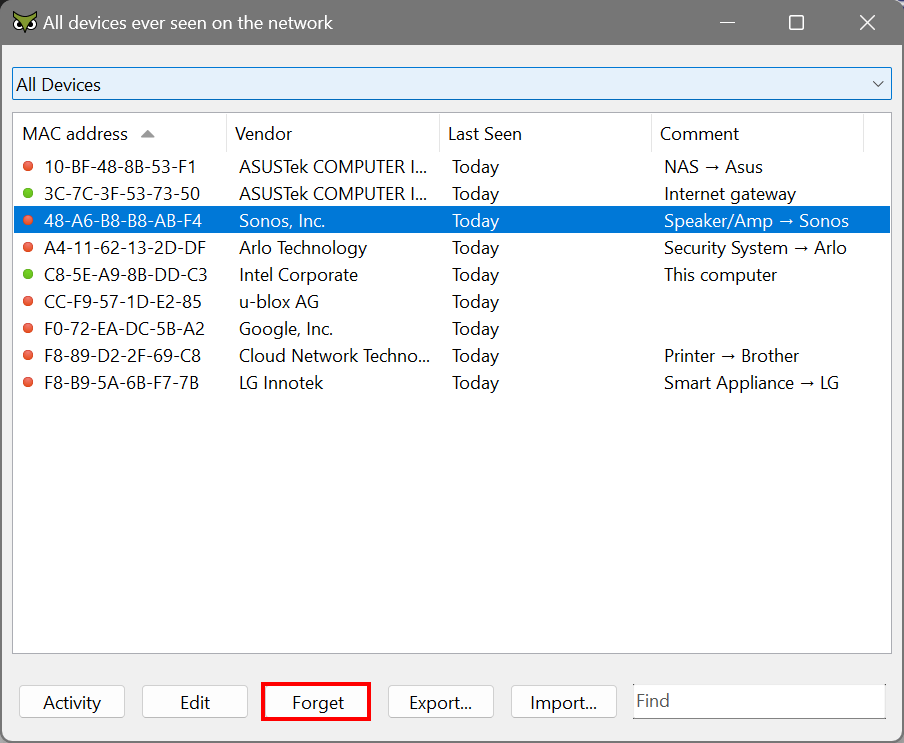The height and width of the screenshot is (743, 904).
Task: Select MAC address C8-5E-A9-8B-DD-C3
Action: click(126, 275)
